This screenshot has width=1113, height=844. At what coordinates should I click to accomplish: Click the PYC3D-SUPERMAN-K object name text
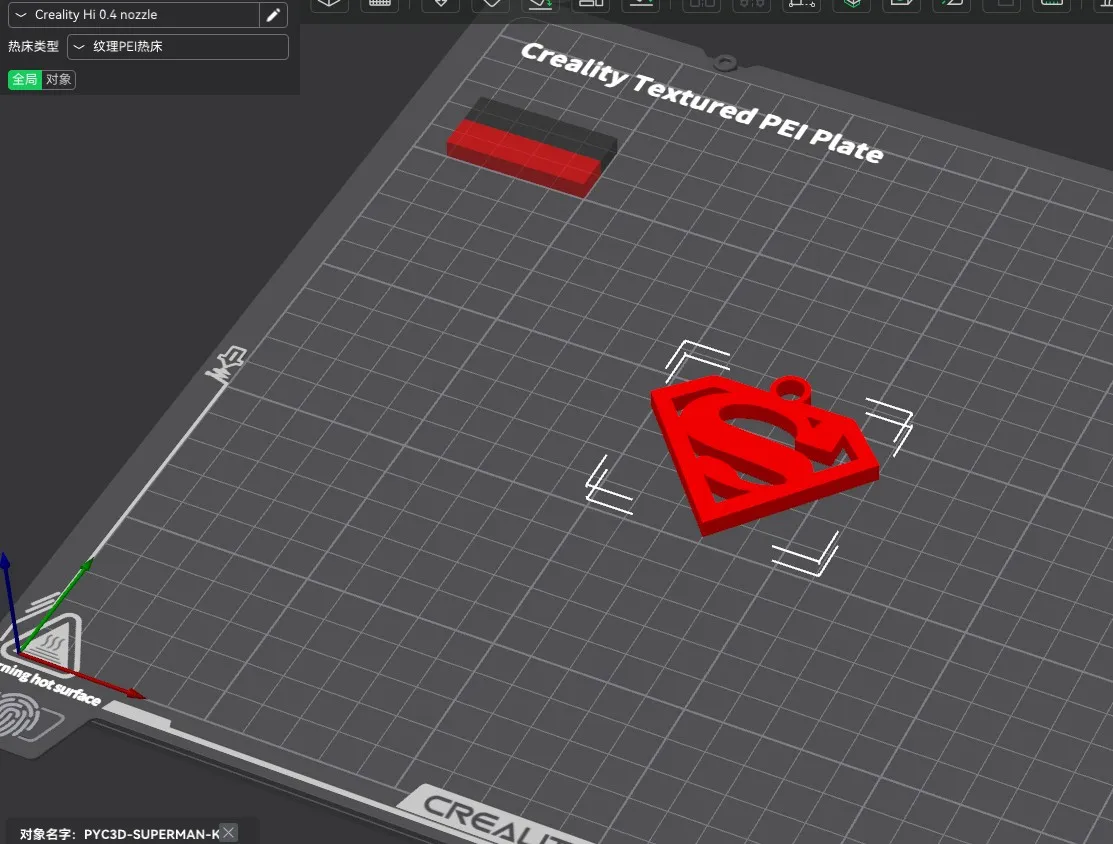pos(151,834)
